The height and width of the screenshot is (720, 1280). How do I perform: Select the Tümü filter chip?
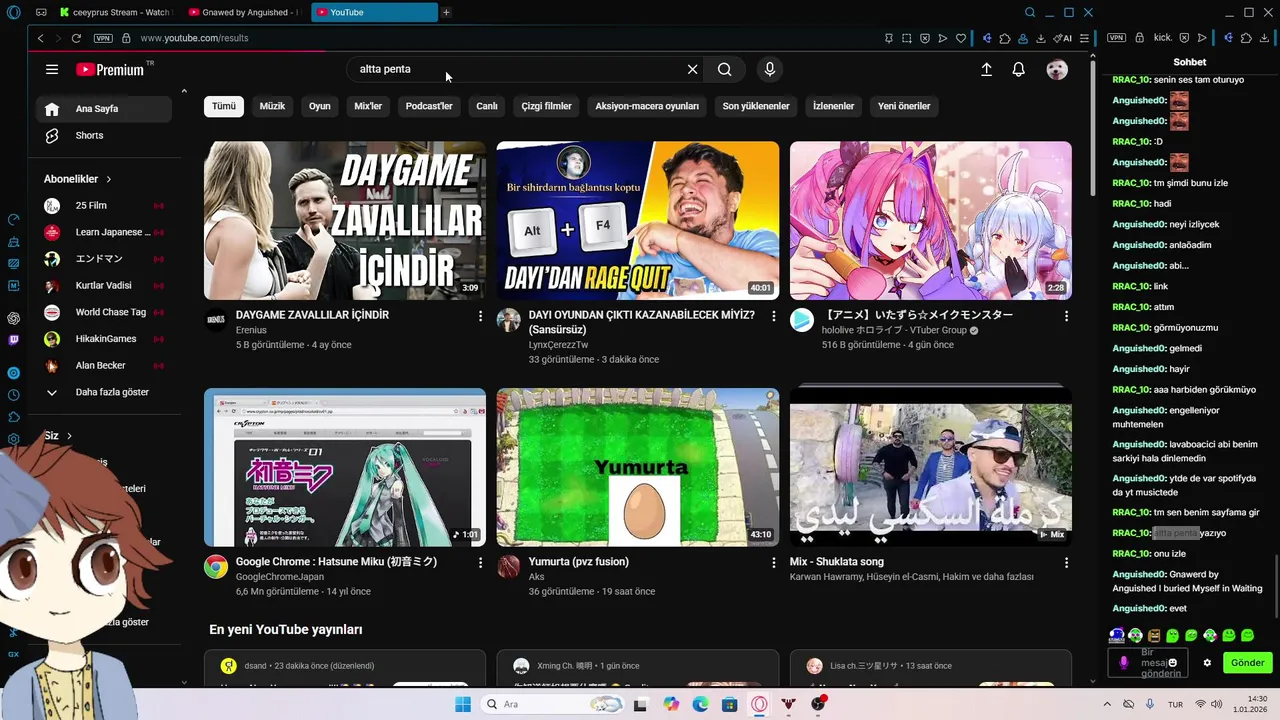coord(224,106)
